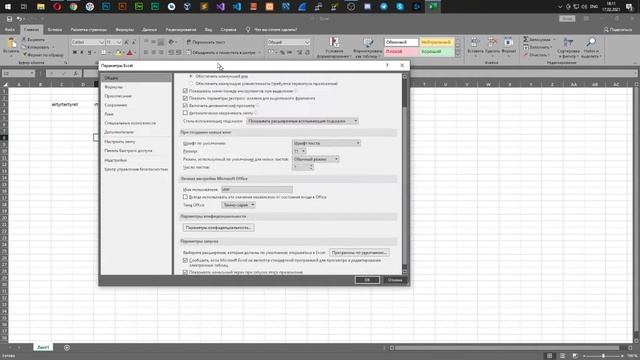Click the Paste clipboard icon in ribbon

pos(11,43)
